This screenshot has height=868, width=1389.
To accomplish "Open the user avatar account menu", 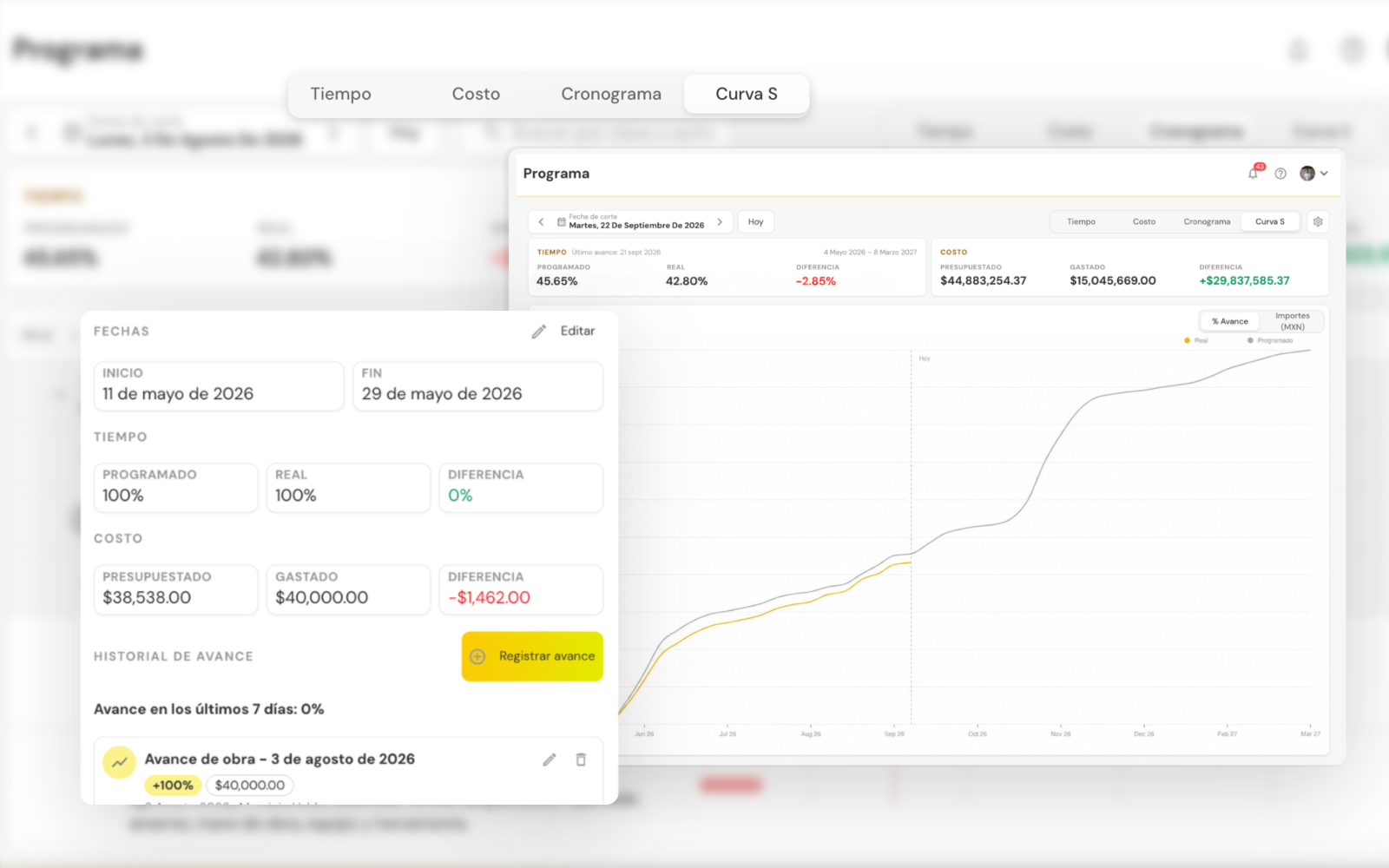I will coord(1313,174).
